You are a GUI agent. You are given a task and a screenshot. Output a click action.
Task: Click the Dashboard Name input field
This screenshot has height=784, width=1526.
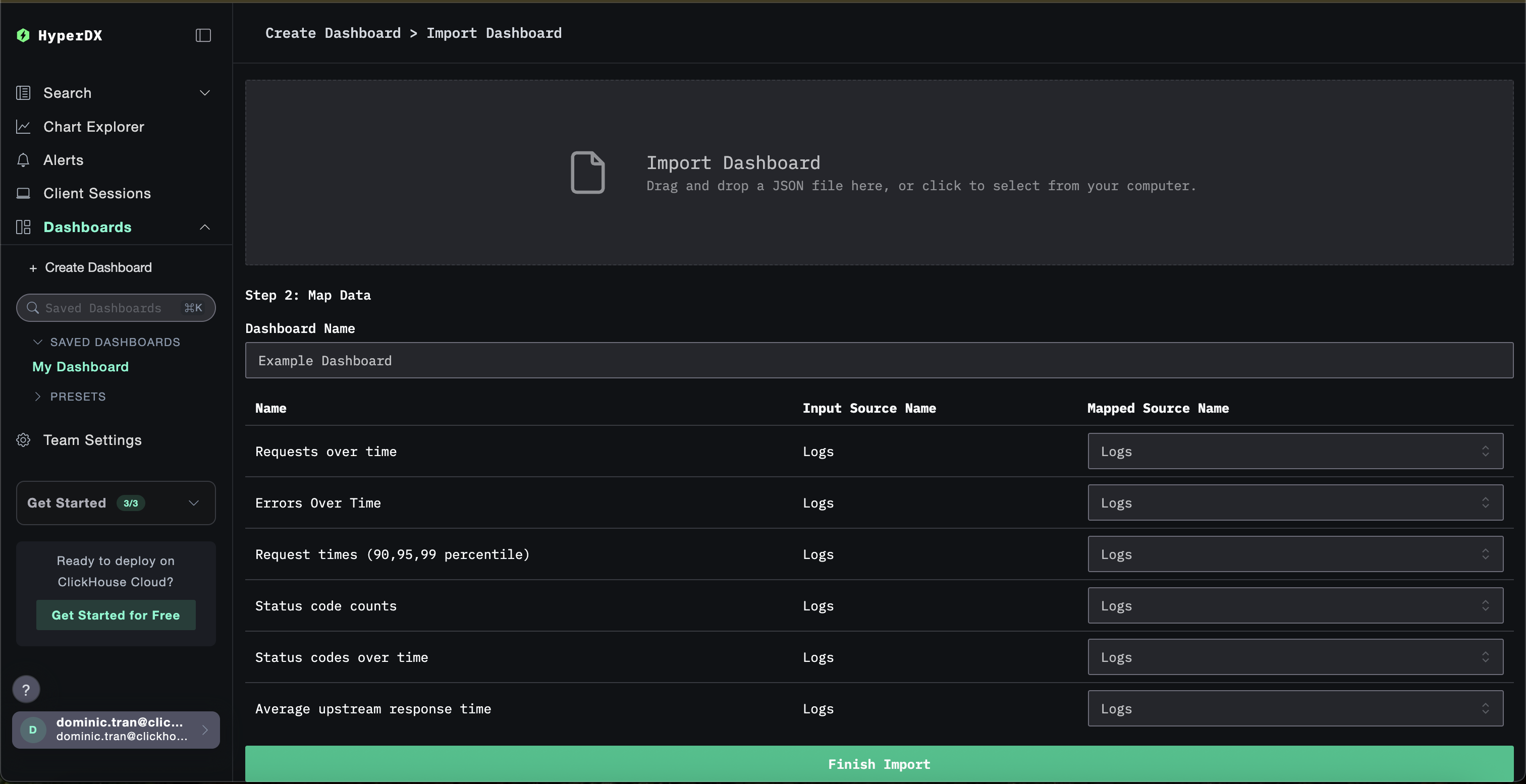click(879, 361)
